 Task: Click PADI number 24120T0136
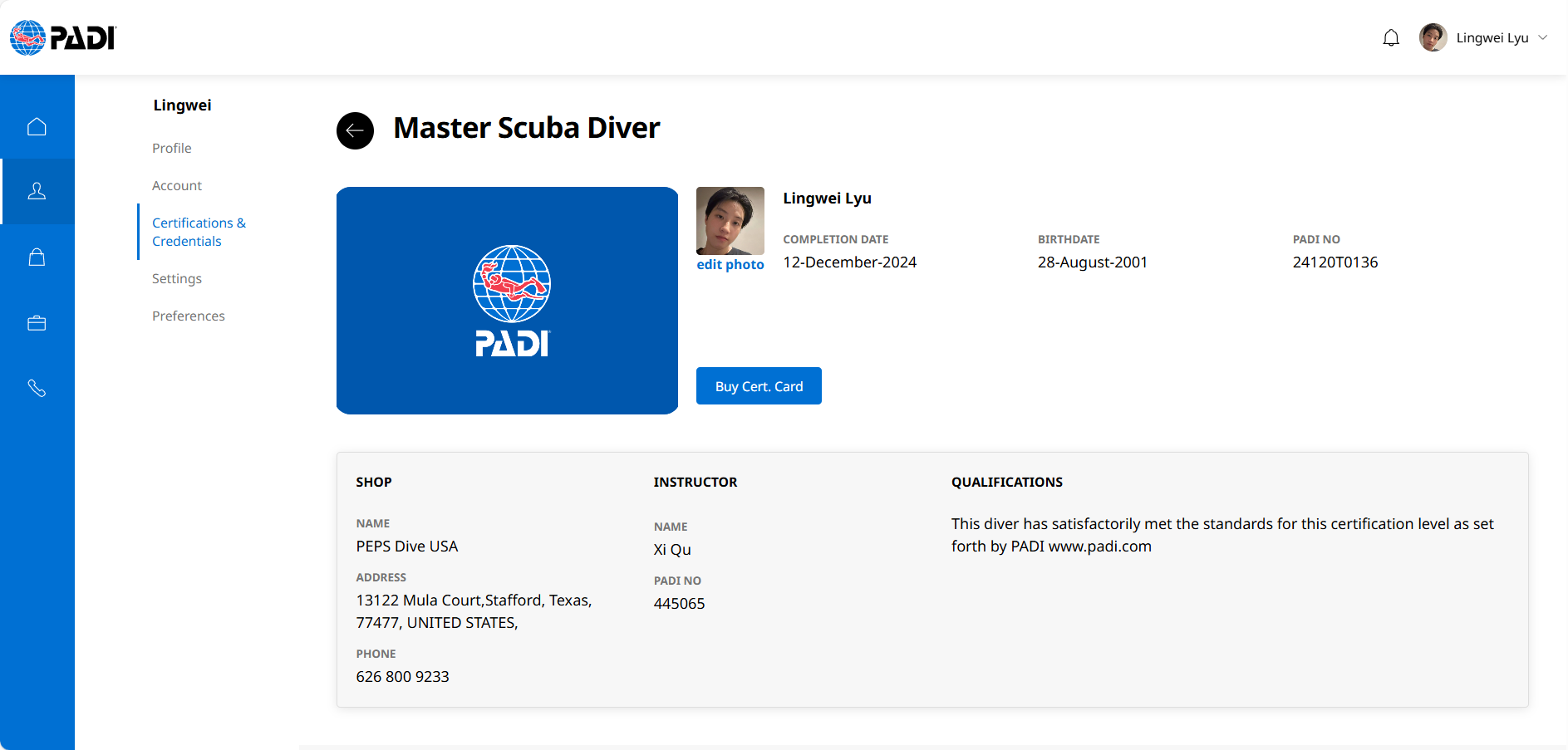pos(1335,262)
